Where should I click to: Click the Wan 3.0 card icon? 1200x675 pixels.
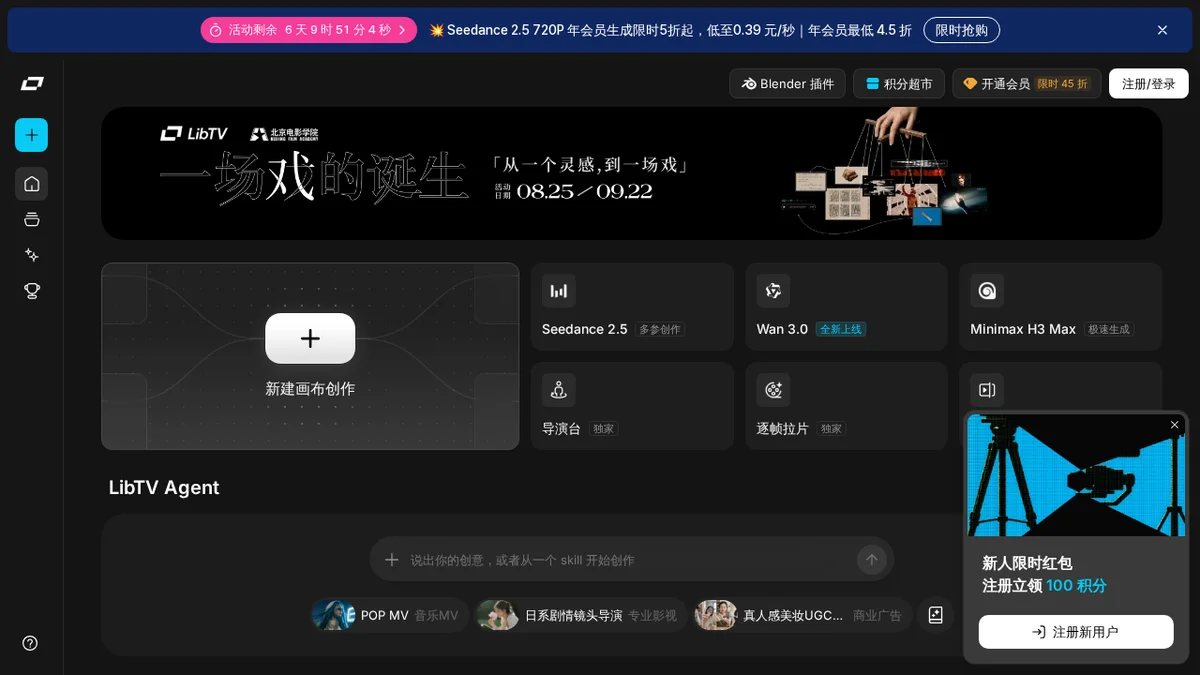(x=773, y=291)
